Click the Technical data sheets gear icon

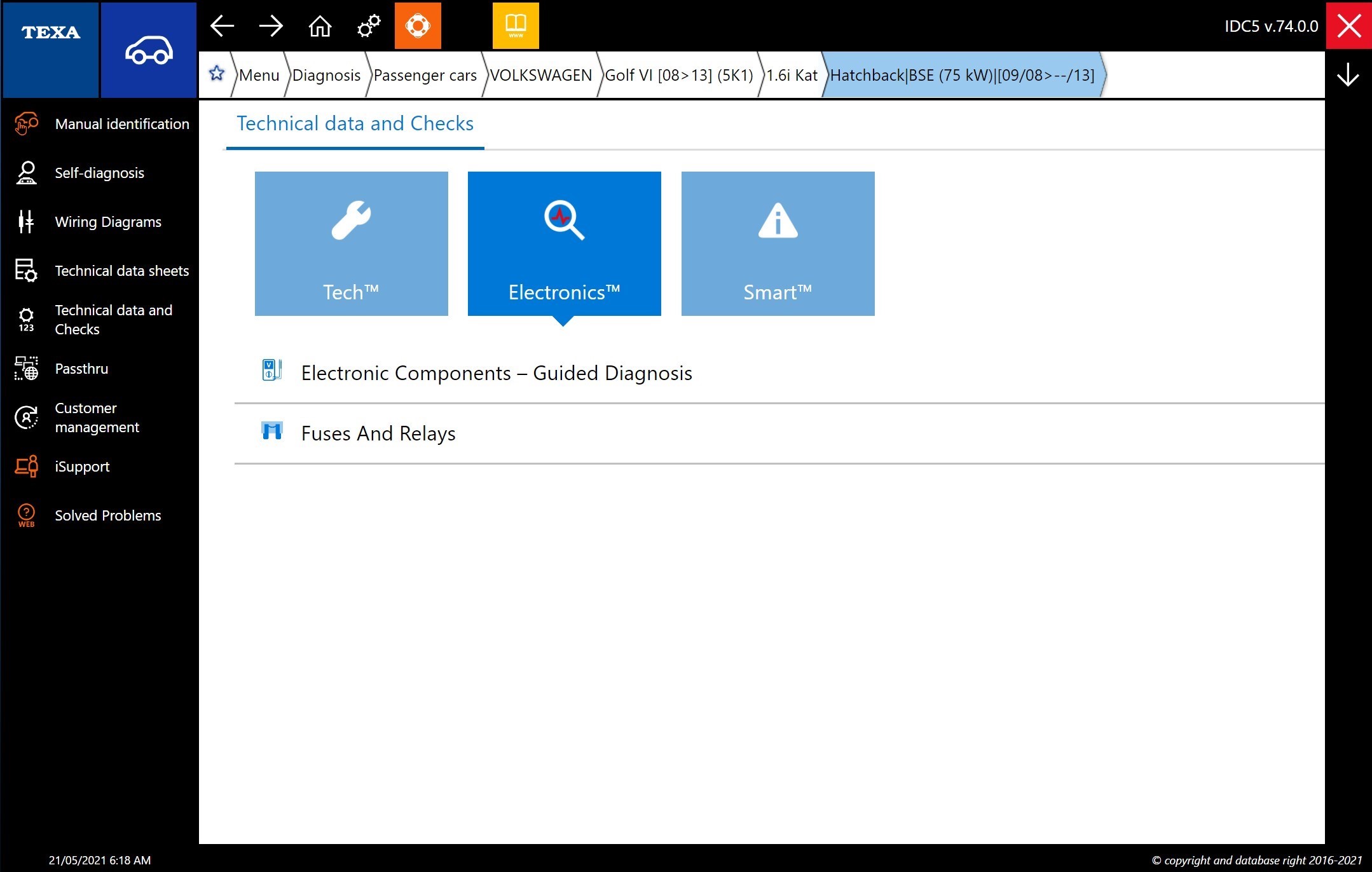[26, 270]
